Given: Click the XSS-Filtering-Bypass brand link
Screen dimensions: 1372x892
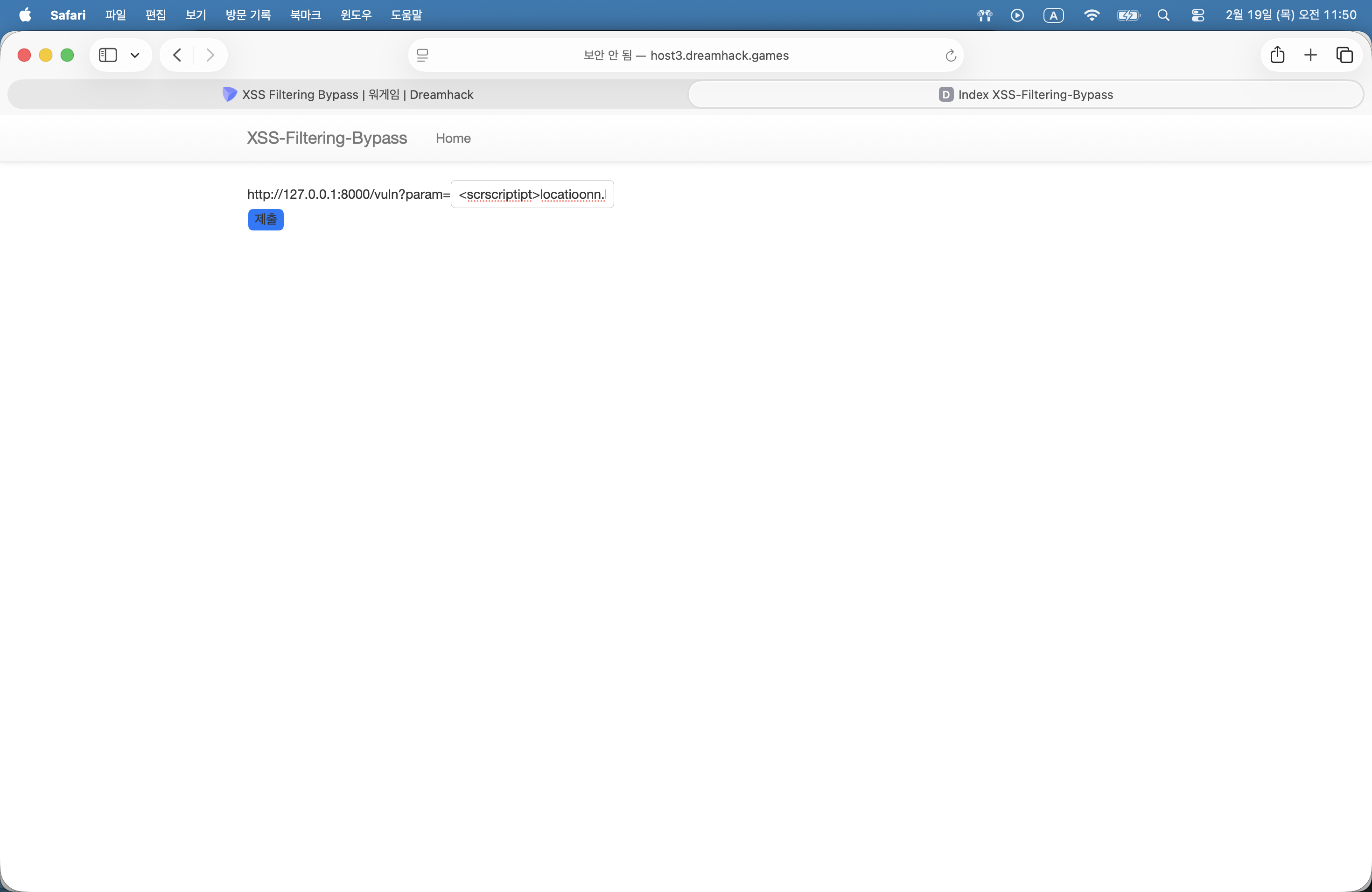Looking at the screenshot, I should click(x=327, y=138).
